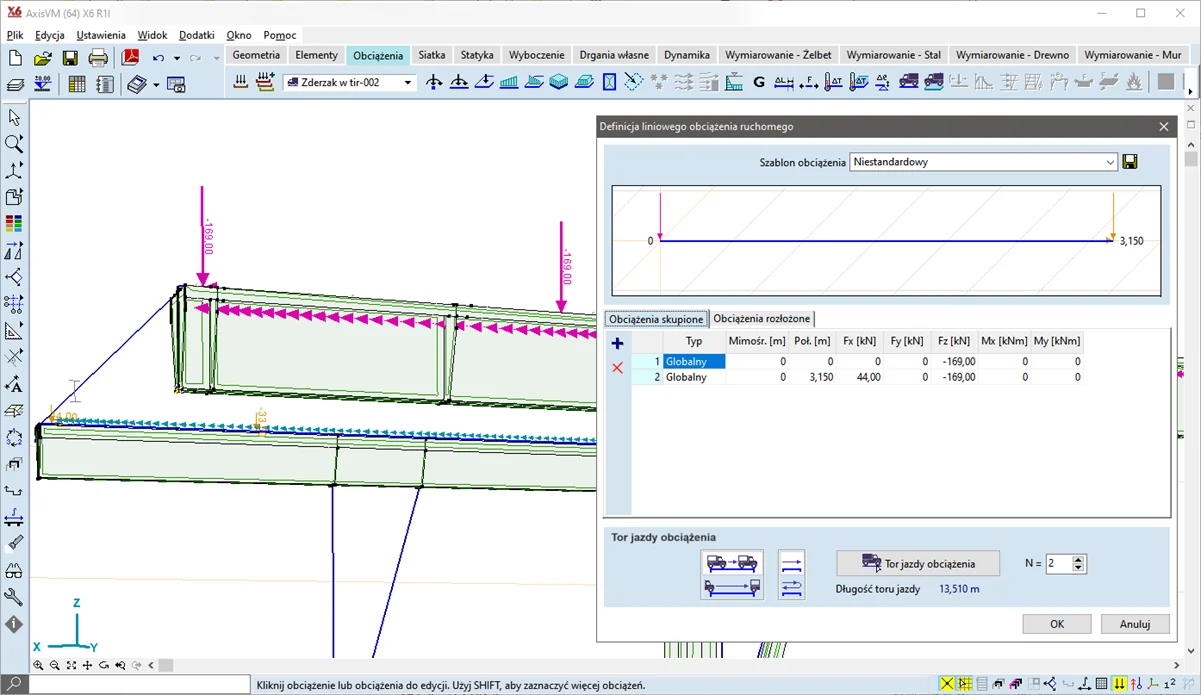
Task: Click the binoculars find icon in the sidebar
Action: [14, 571]
